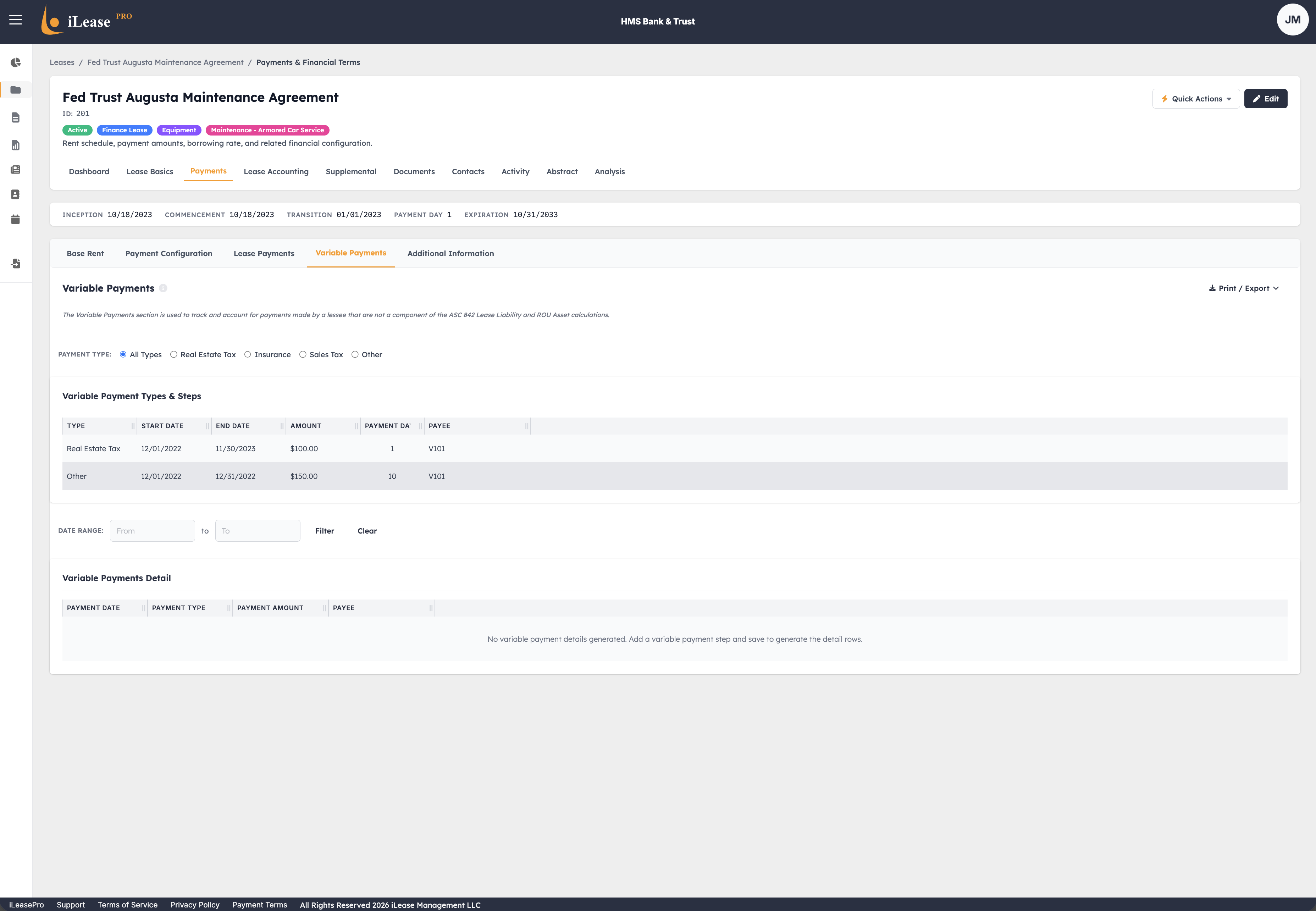Go to Leases breadcrumb link

62,62
